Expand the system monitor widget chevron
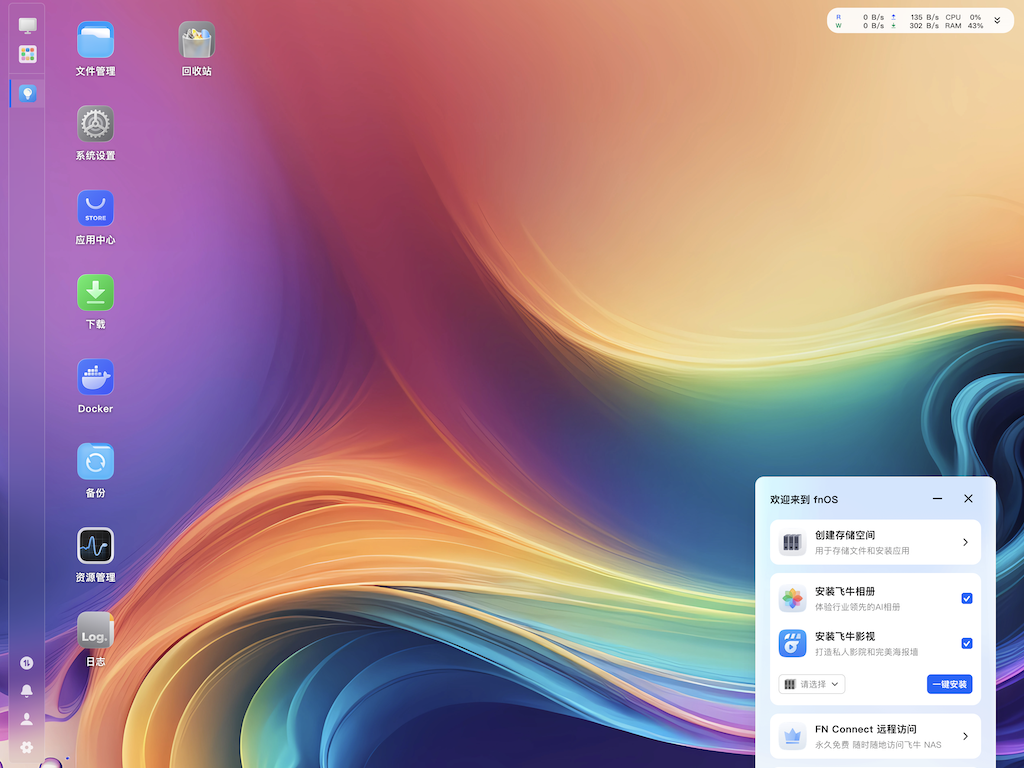Viewport: 1024px width, 768px height. click(997, 21)
